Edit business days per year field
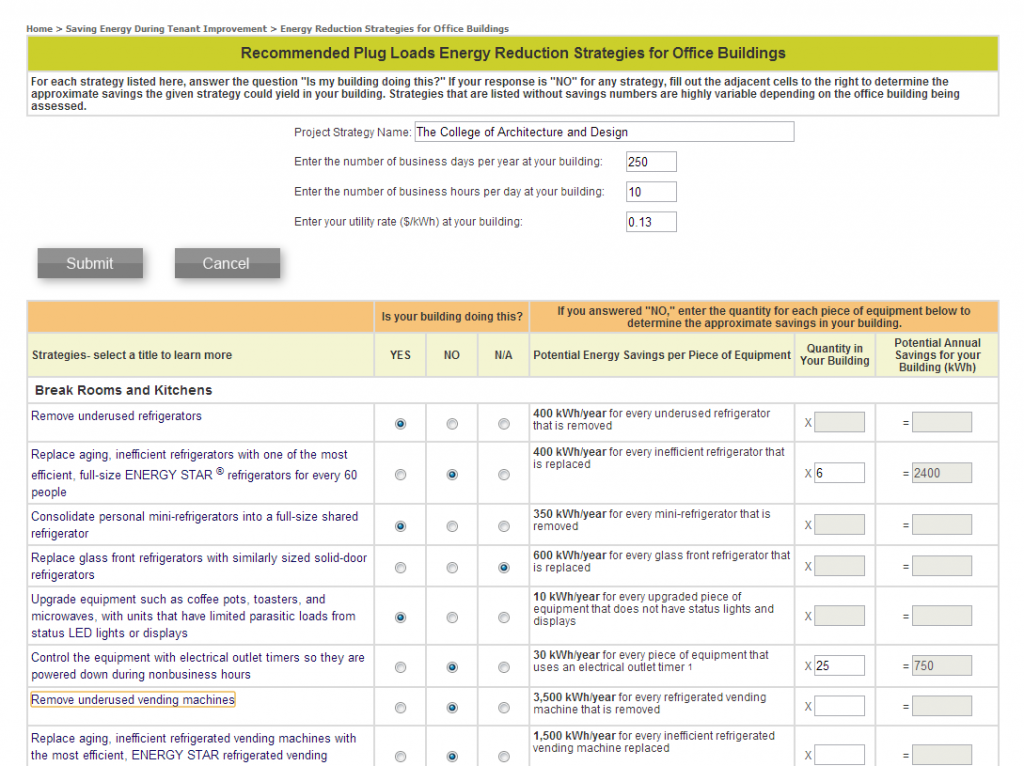 651,162
